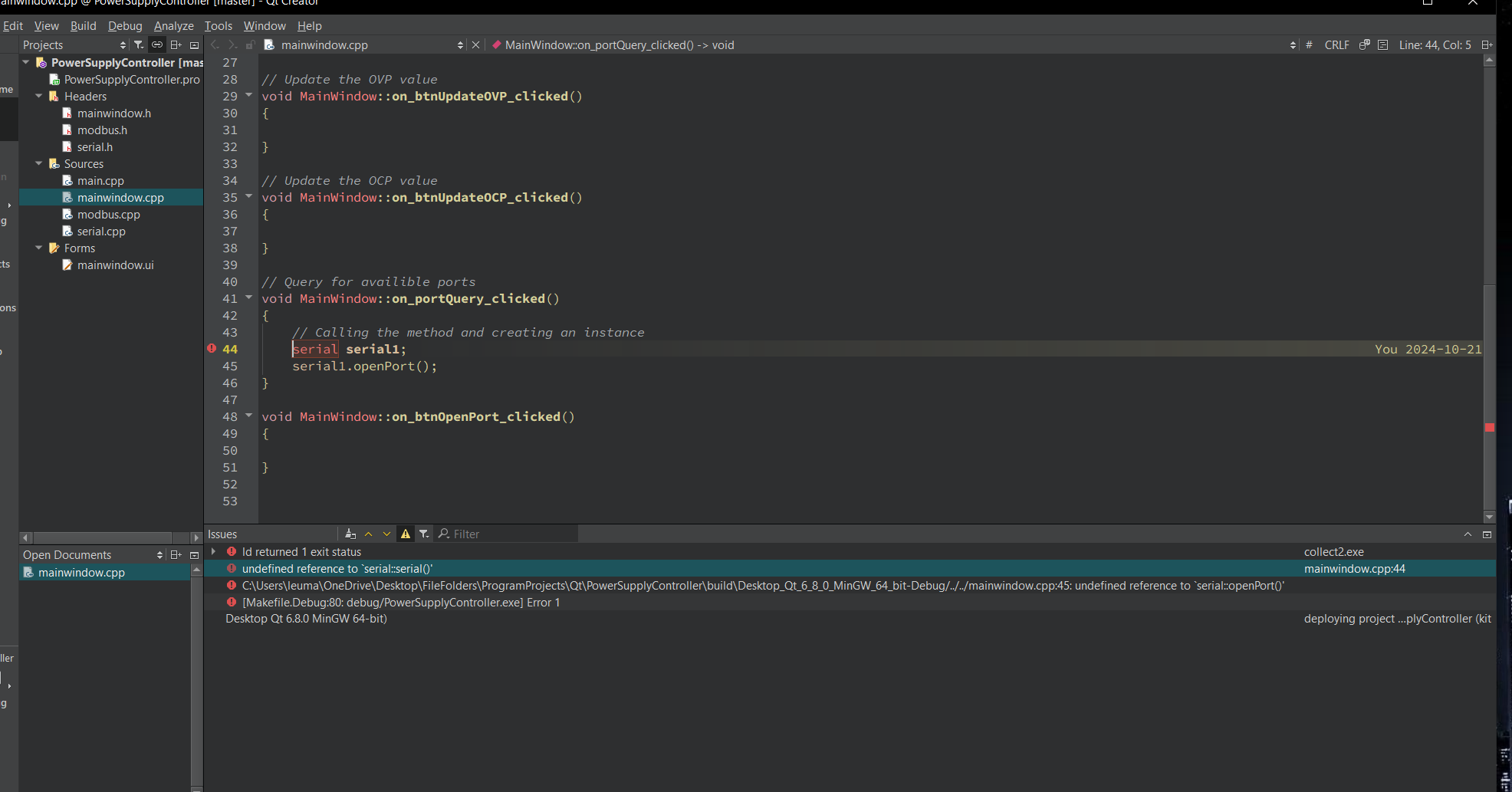Click the preprocessor directives hash icon

click(1309, 45)
